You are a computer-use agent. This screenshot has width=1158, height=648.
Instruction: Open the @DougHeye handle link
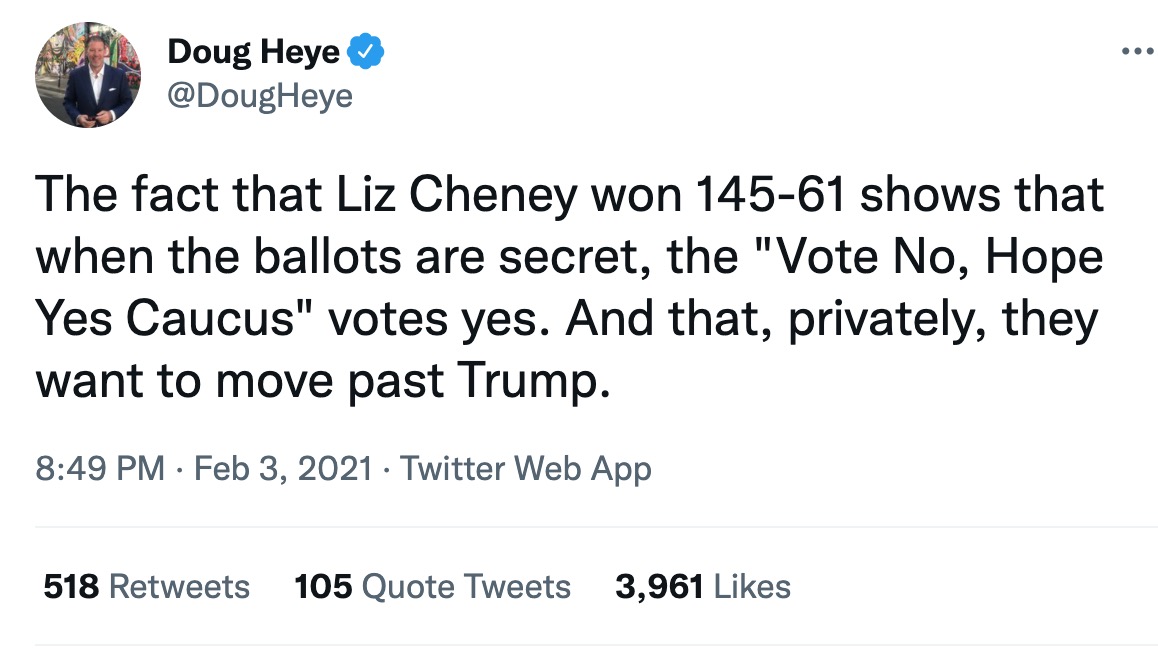point(260,96)
